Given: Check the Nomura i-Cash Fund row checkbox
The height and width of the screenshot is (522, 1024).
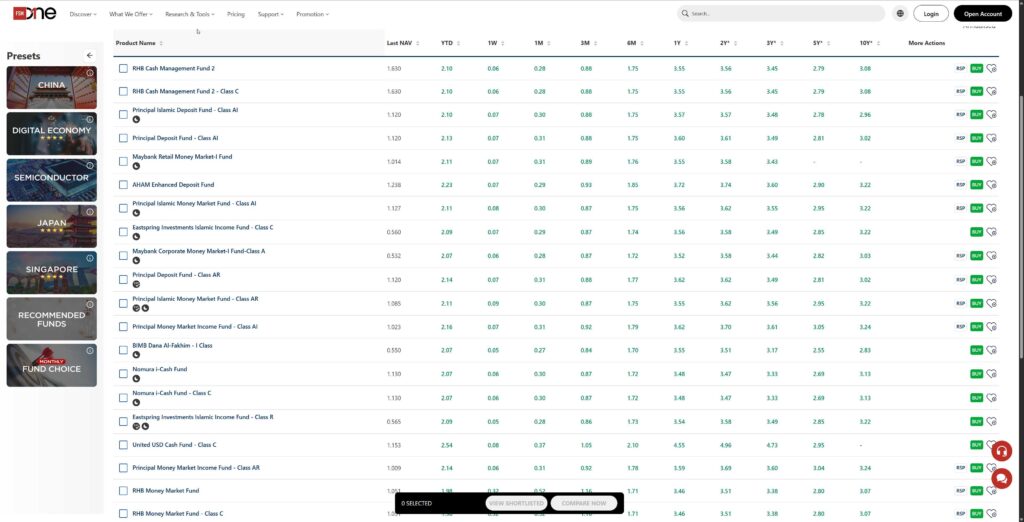Looking at the screenshot, I should click(x=124, y=374).
